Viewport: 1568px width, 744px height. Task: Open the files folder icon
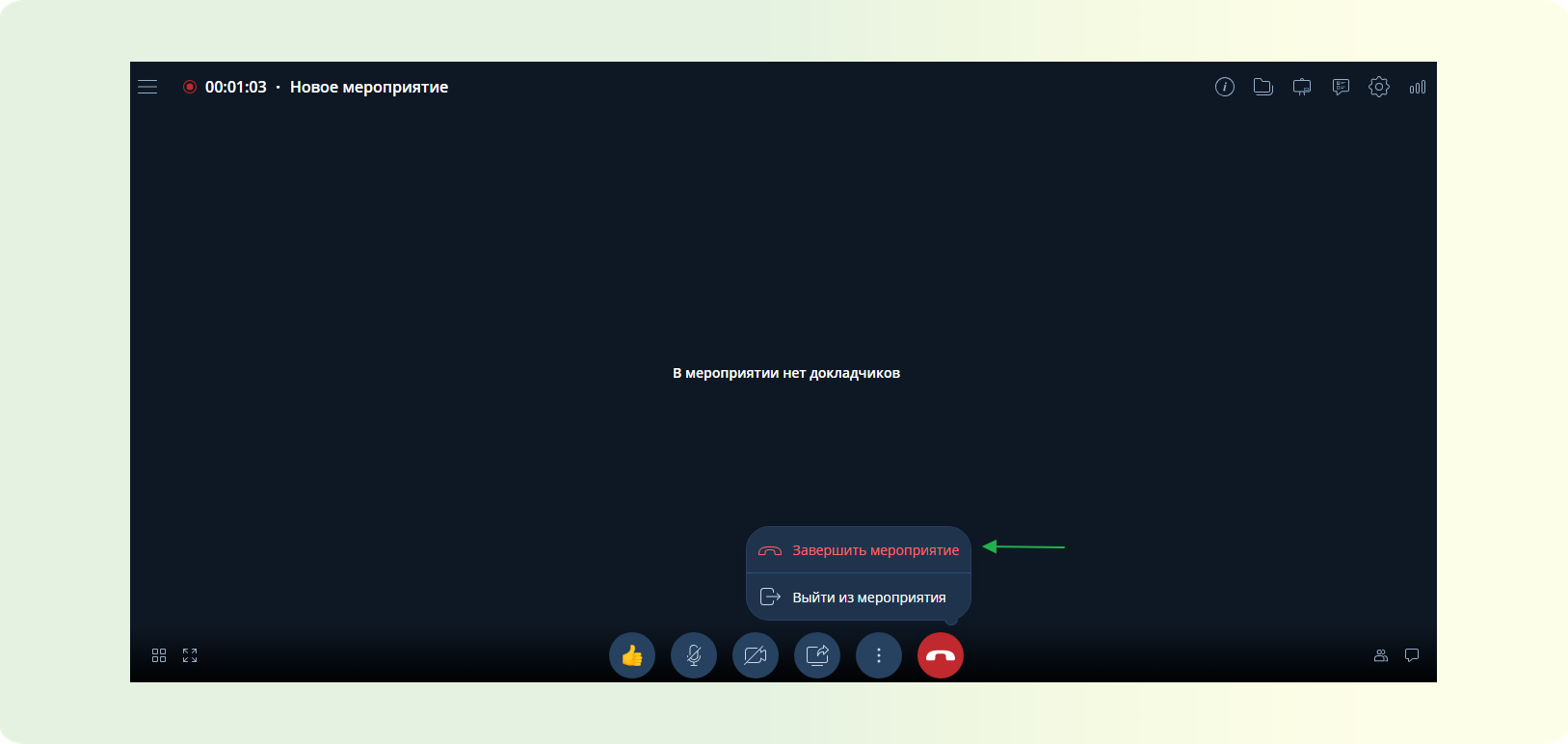[1263, 87]
